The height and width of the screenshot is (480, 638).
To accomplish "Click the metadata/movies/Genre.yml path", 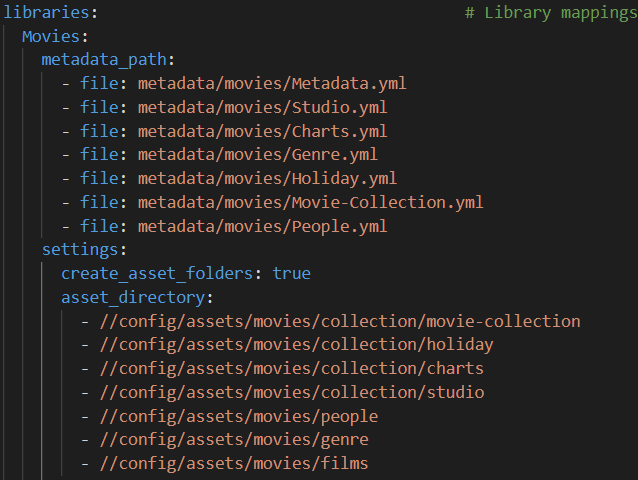I will point(258,155).
